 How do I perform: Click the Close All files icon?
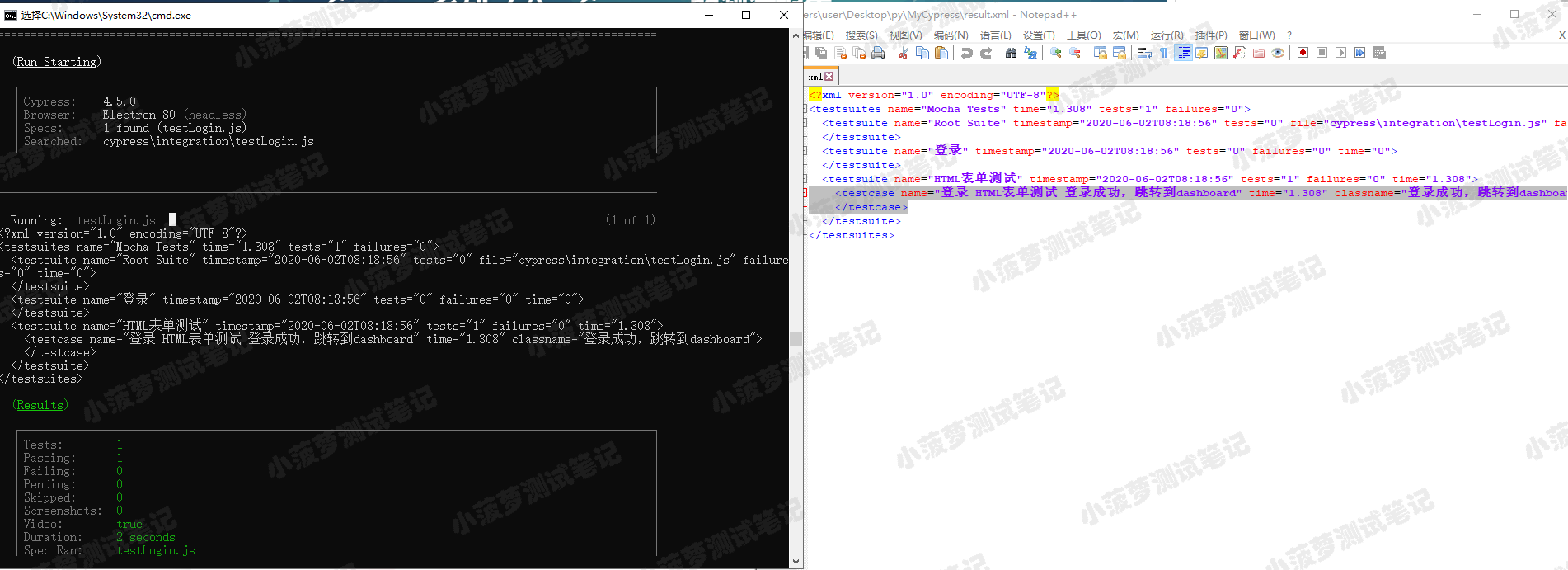tap(859, 53)
